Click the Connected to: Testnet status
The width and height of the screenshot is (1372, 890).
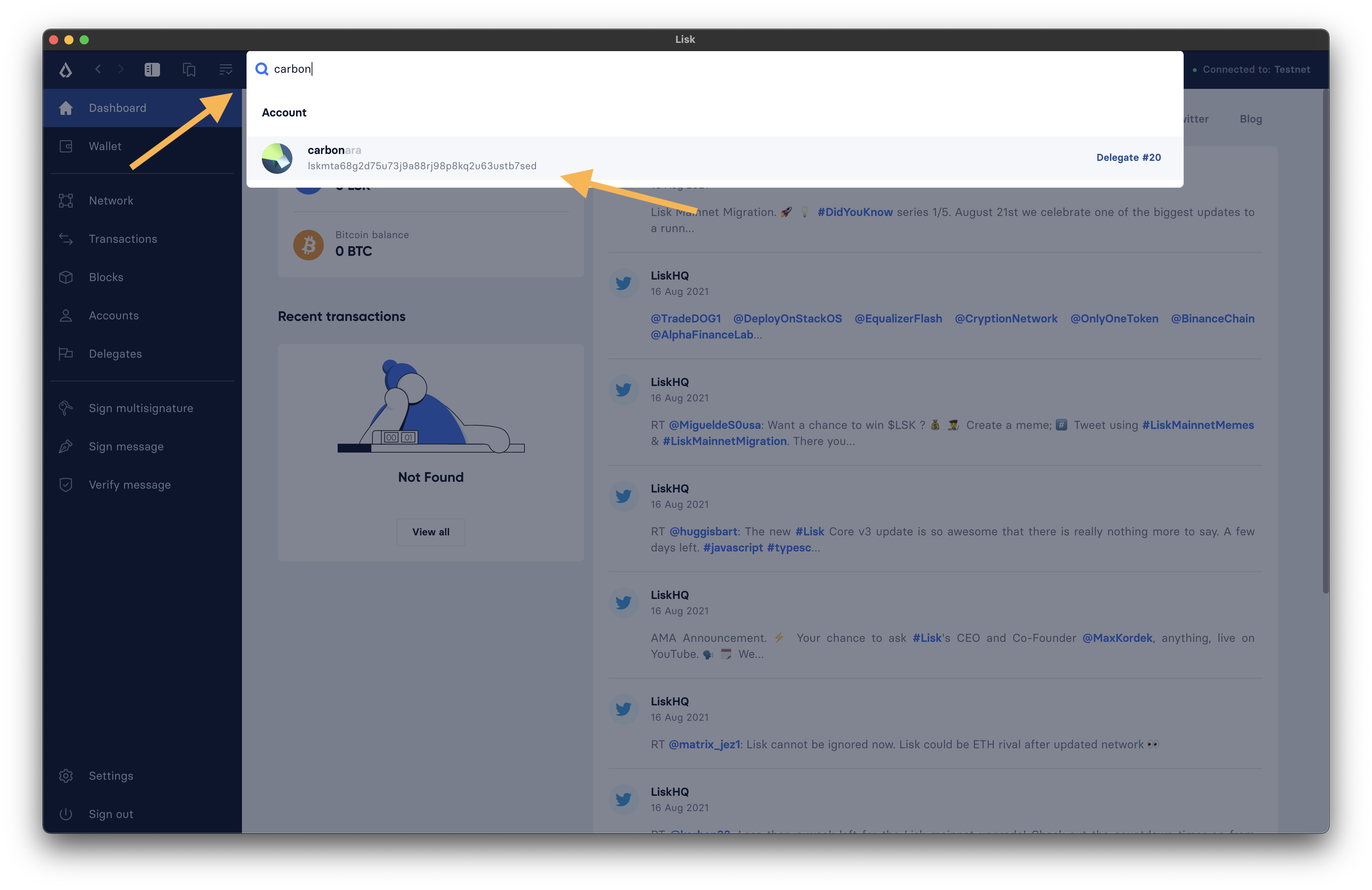(x=1251, y=69)
